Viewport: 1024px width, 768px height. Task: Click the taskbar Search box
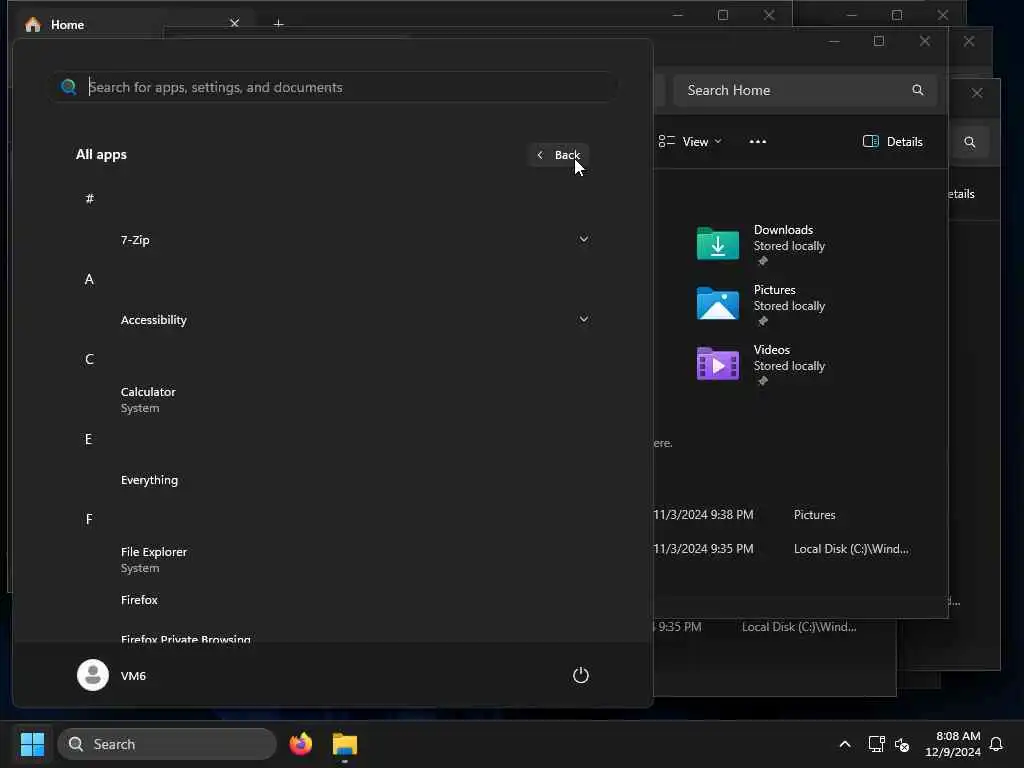coord(167,744)
